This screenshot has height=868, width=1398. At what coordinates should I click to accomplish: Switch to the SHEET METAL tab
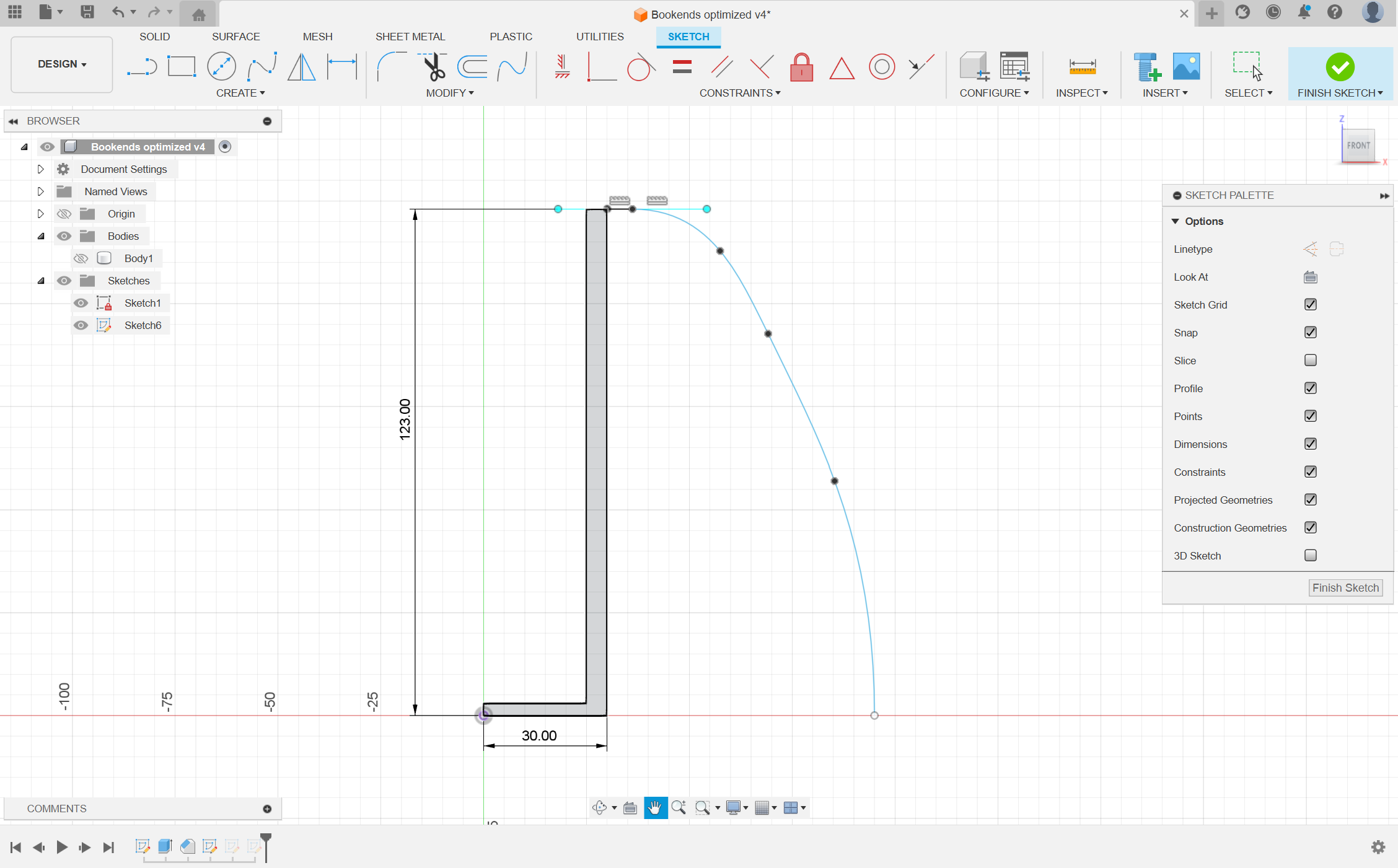click(x=410, y=37)
